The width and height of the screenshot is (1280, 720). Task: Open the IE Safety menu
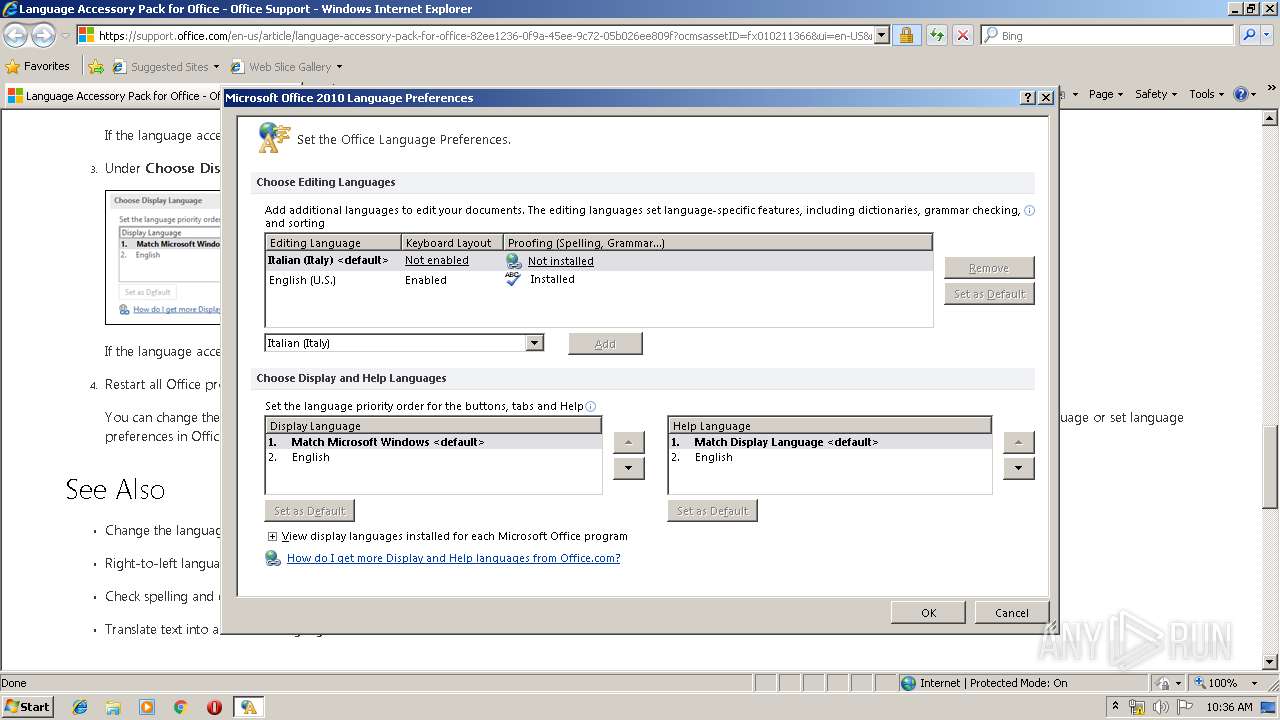pyautogui.click(x=1155, y=94)
